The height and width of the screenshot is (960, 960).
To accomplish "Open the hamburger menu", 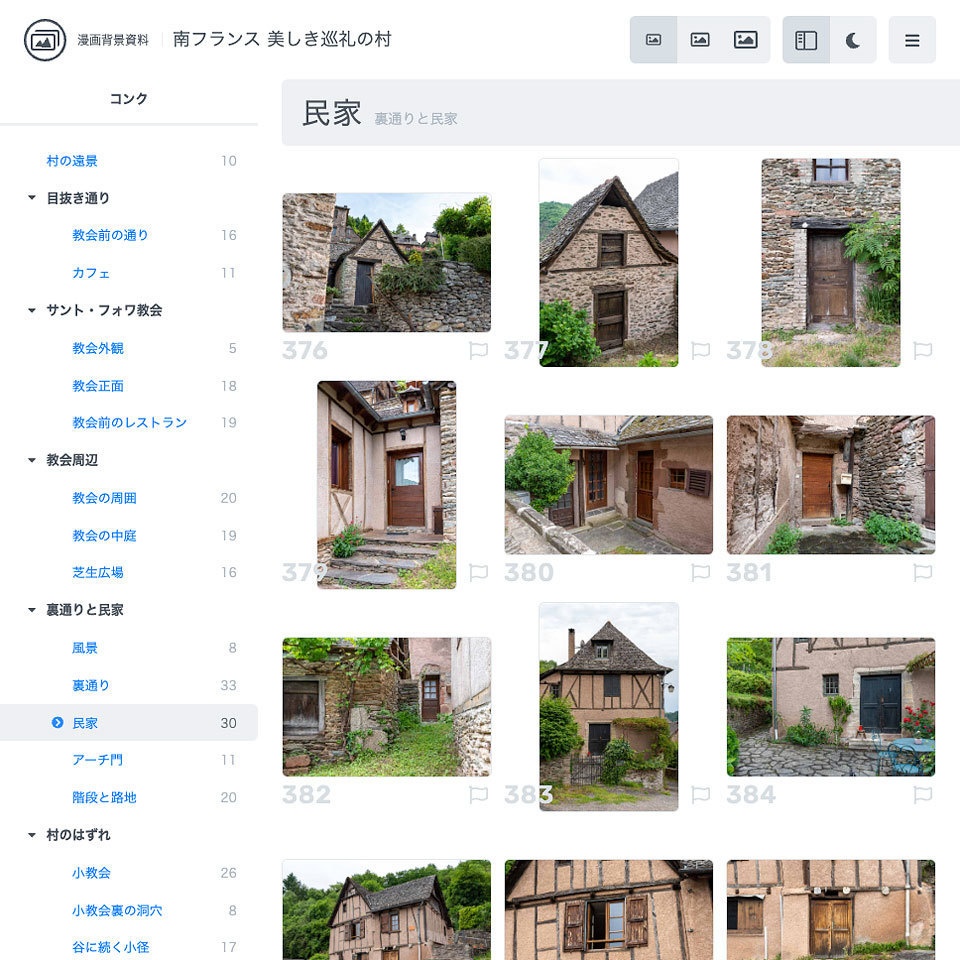I will (x=912, y=39).
